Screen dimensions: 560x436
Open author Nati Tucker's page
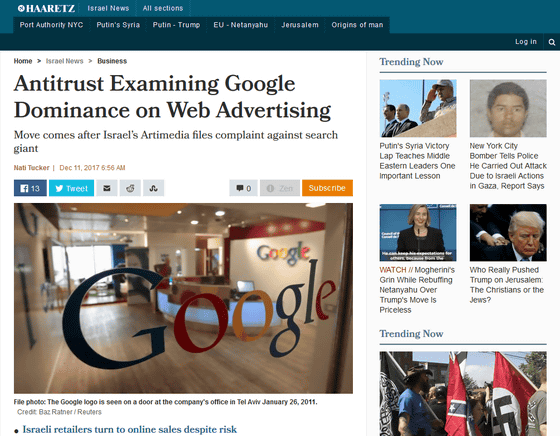[31, 168]
